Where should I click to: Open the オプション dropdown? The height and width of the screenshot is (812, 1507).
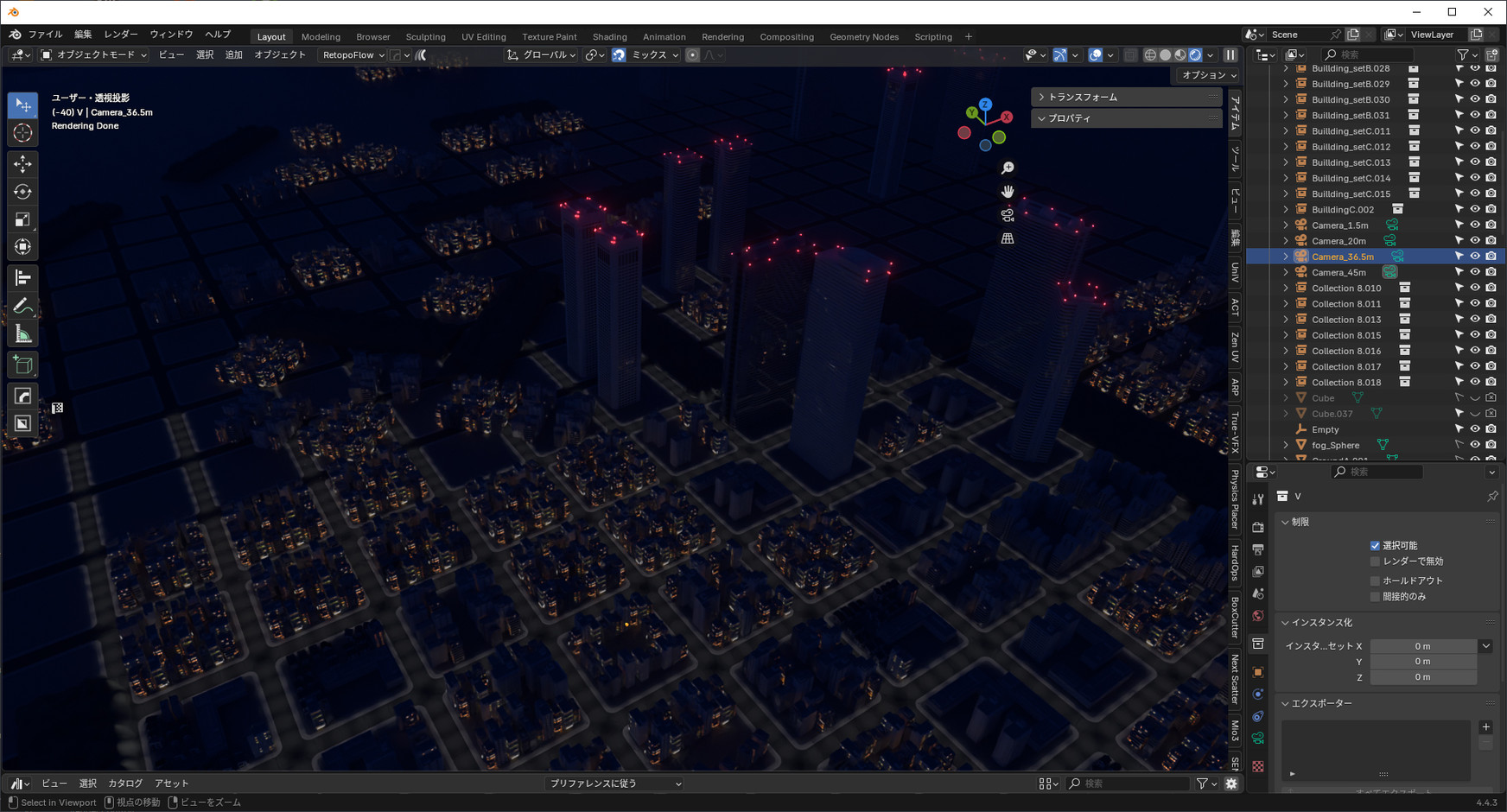[x=1209, y=75]
